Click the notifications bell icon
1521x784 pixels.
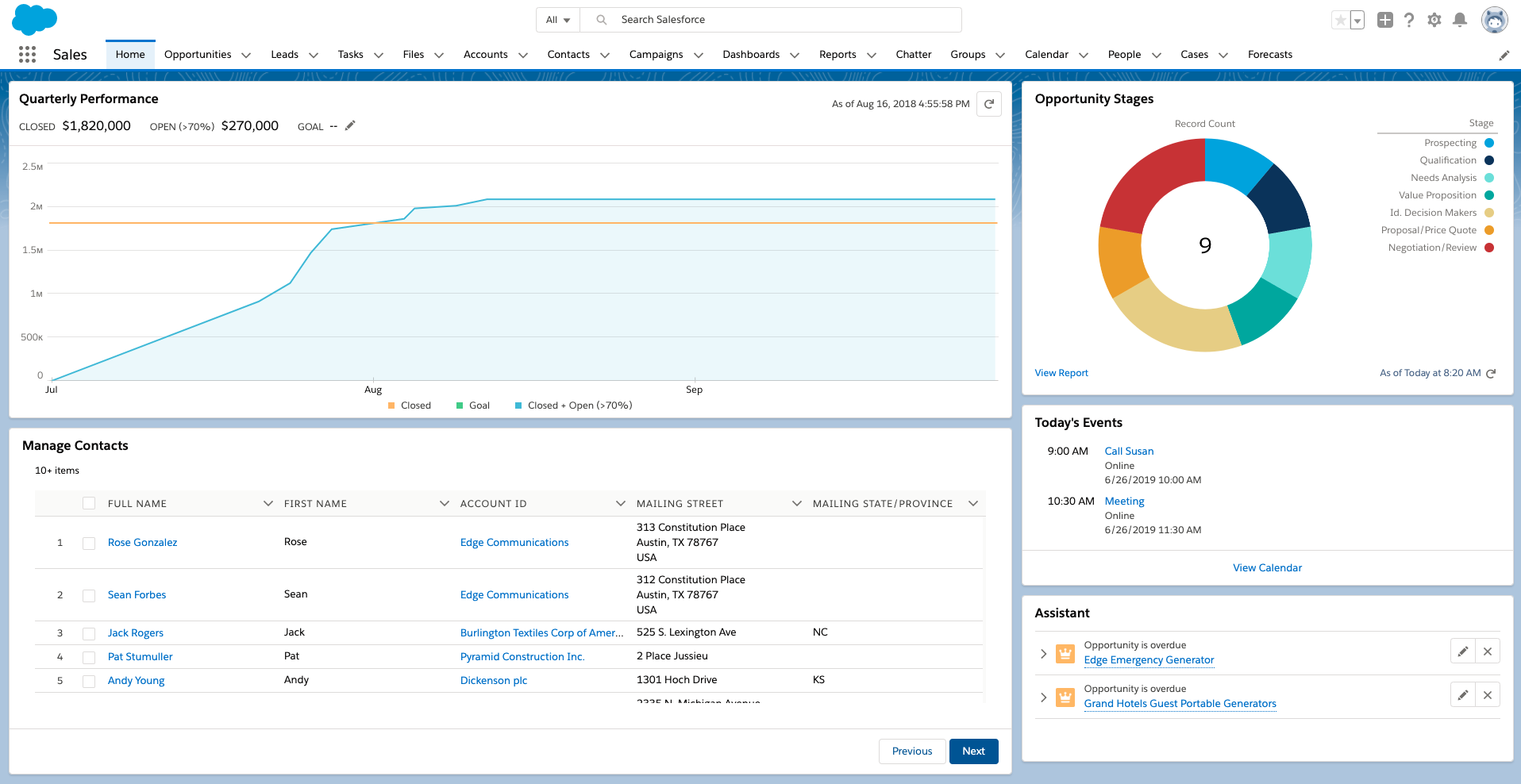(x=1459, y=20)
